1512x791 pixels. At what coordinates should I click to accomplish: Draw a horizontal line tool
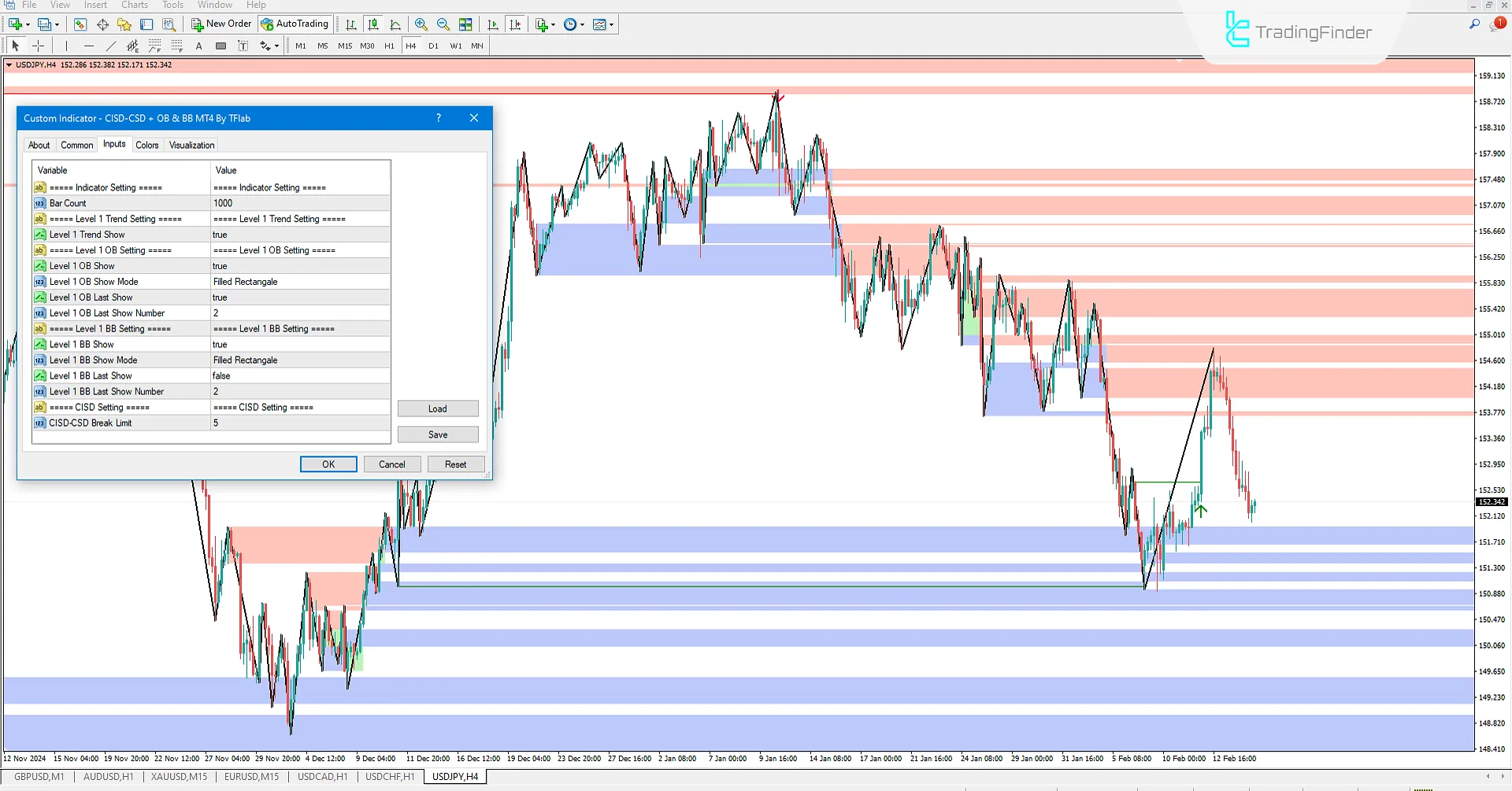point(89,46)
